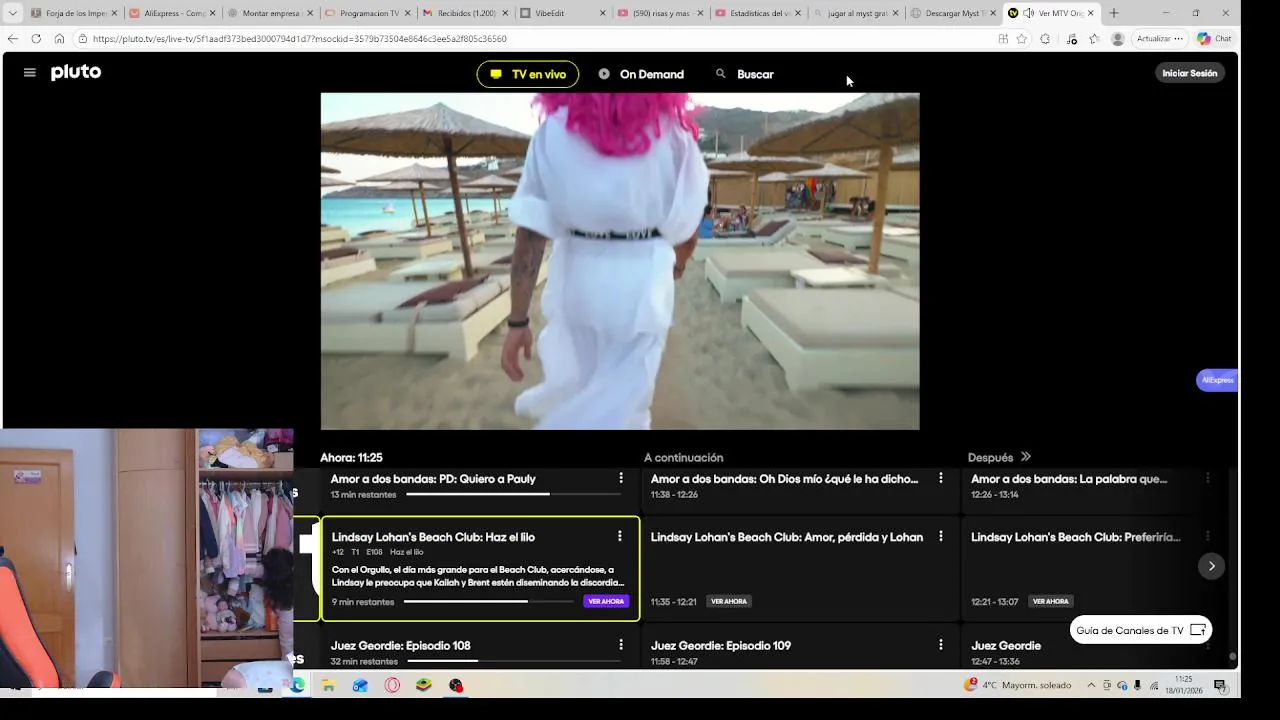
Task: Select Lindsay Lohan's Beach Club: Amor, pérdida y Lohan
Action: [x=787, y=537]
